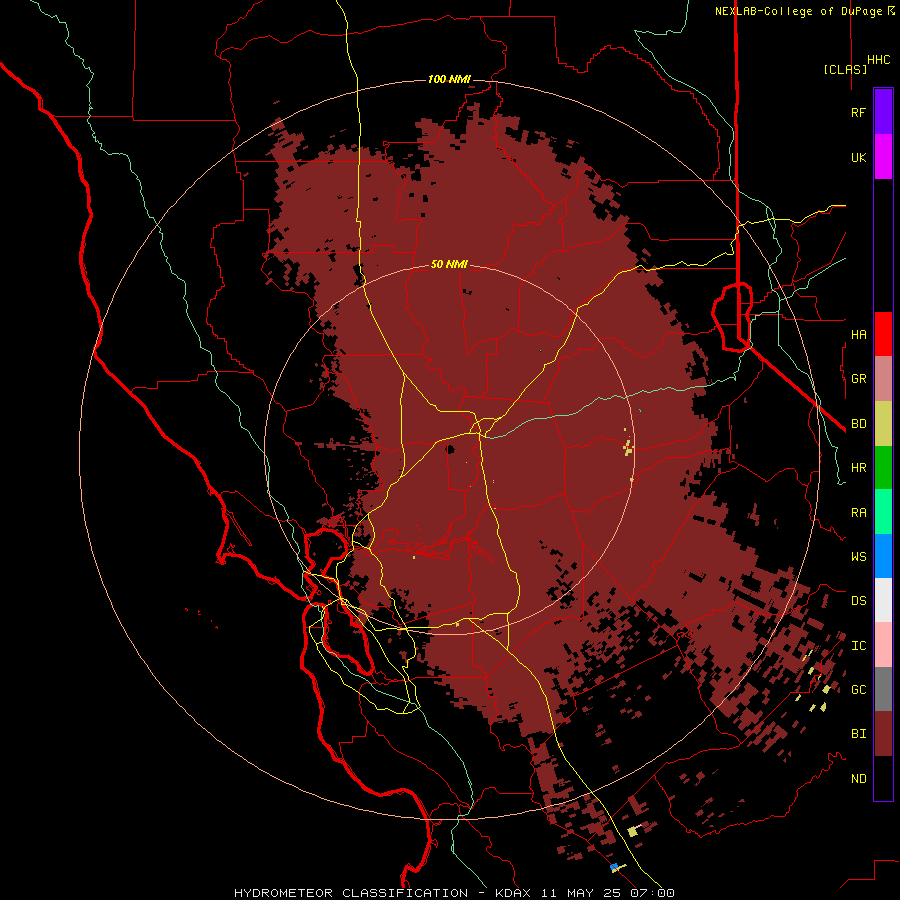
Task: Click the "HYDROMETEOR CLASSIFICATION" title text
Action: (x=351, y=893)
